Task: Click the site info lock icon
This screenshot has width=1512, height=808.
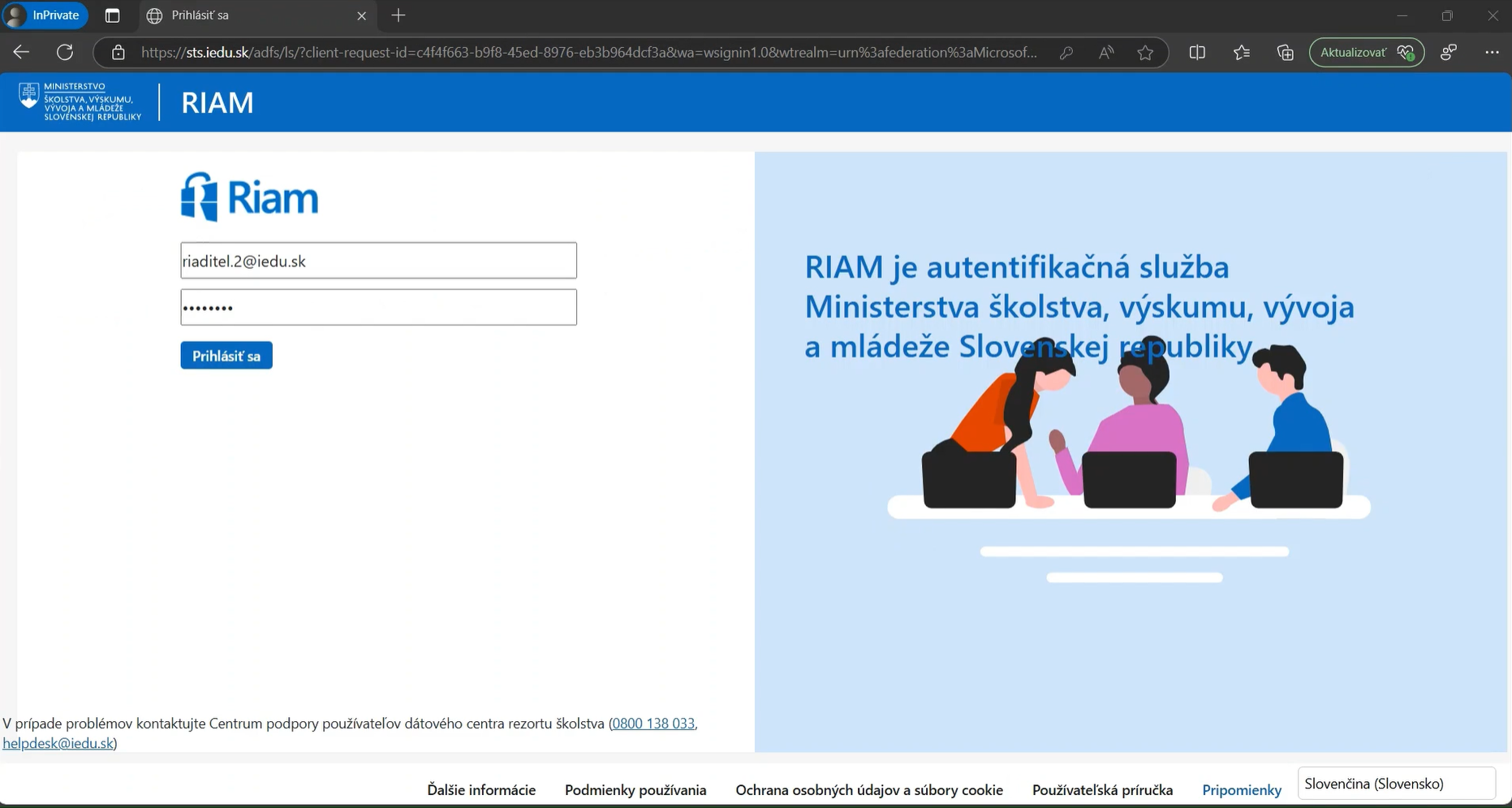Action: coord(118,53)
